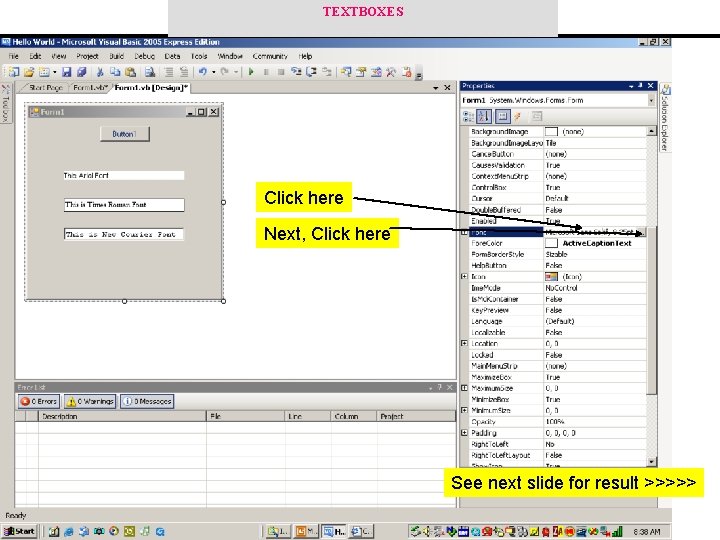Open the Error List toolbar icon

pos(407,72)
